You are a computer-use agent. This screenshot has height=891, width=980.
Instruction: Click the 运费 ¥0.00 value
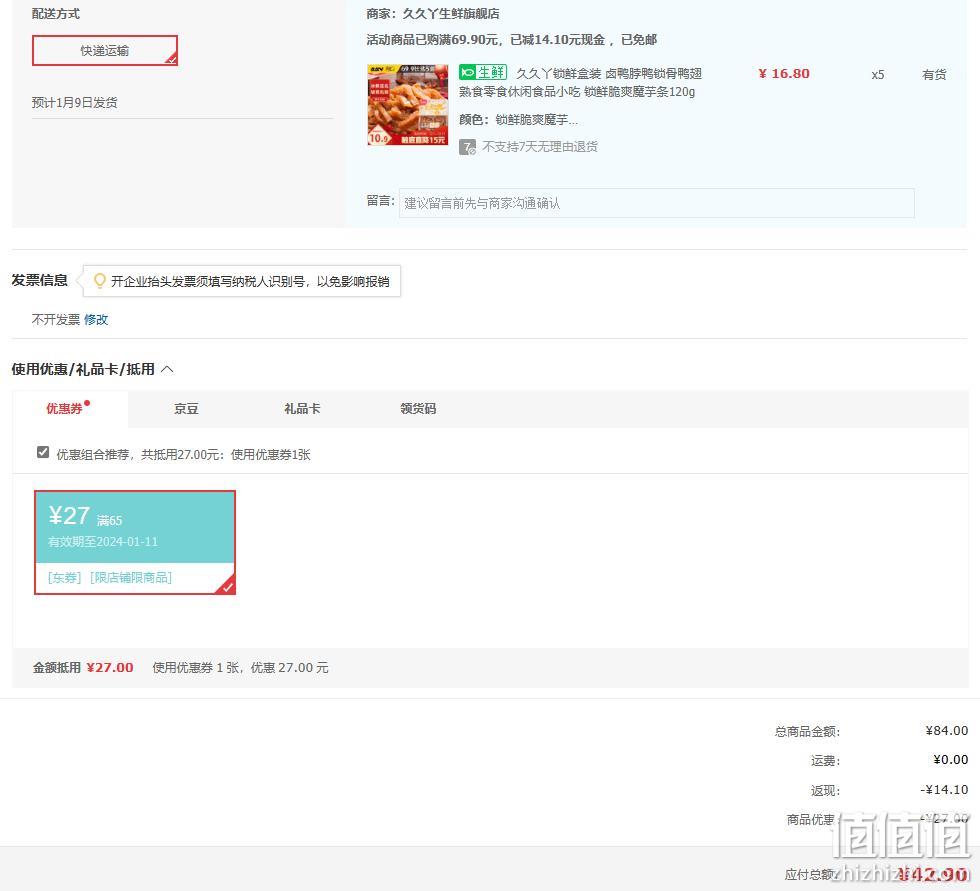950,760
